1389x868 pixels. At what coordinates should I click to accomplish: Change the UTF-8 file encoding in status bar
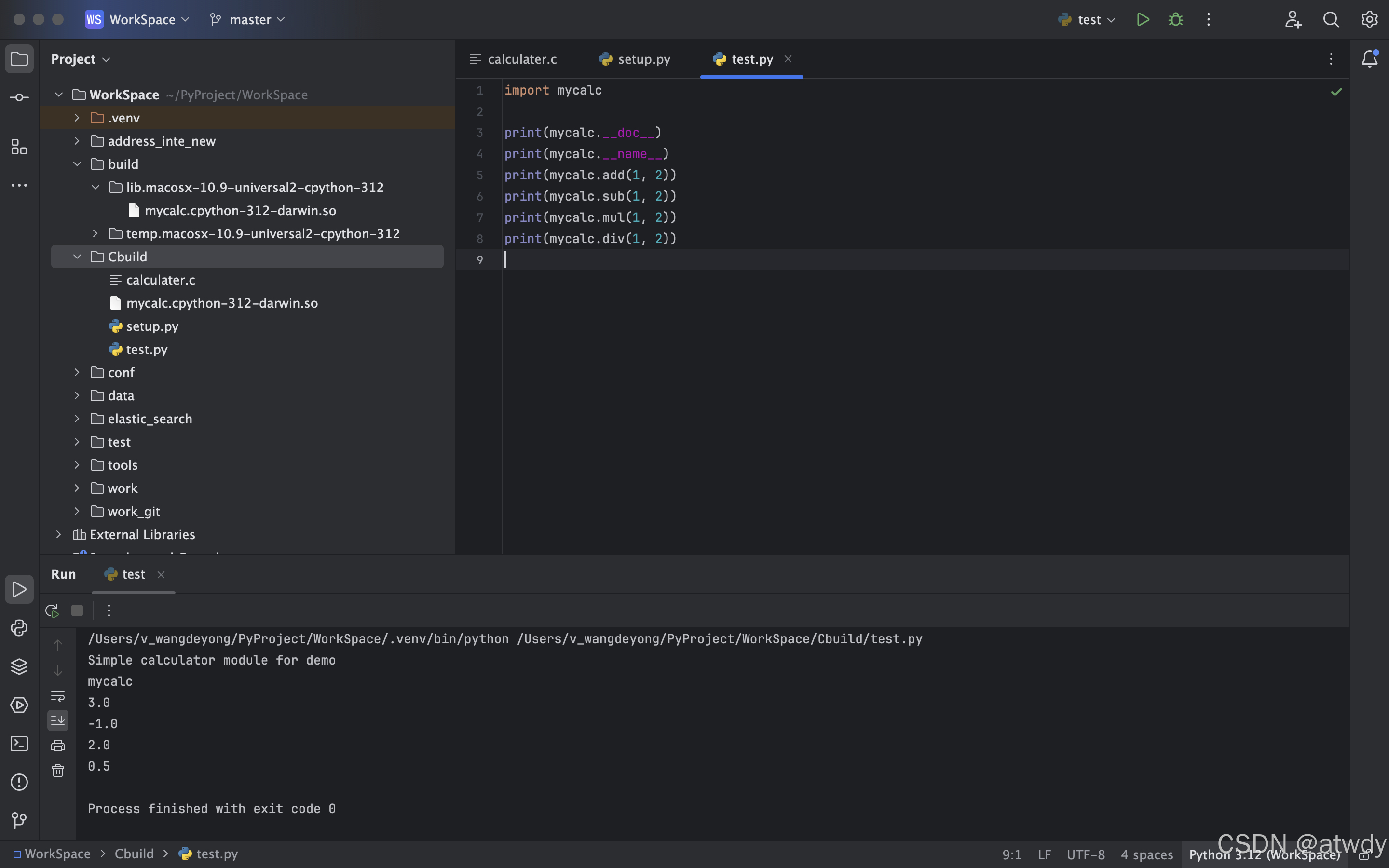click(x=1085, y=855)
